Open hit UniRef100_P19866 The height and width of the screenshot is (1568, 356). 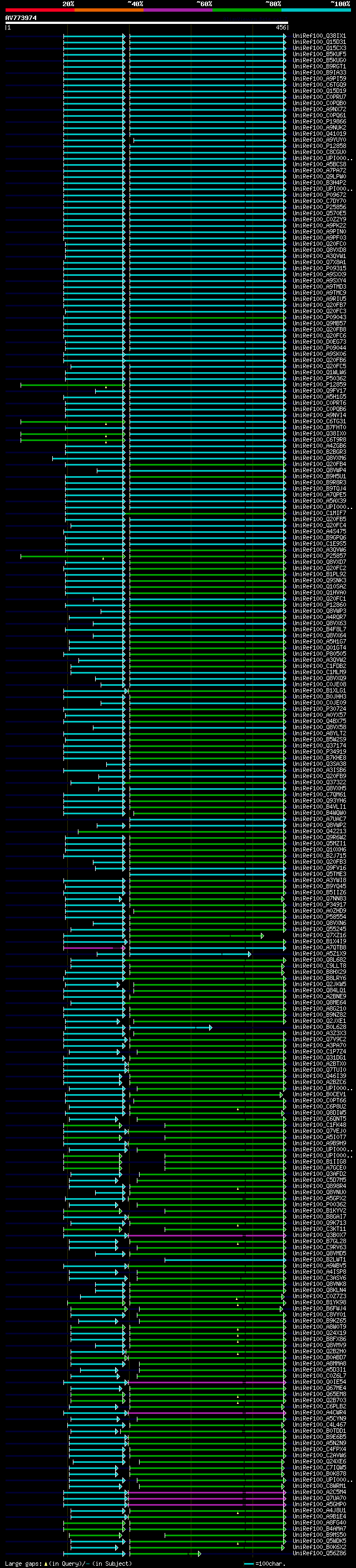[x=319, y=122]
